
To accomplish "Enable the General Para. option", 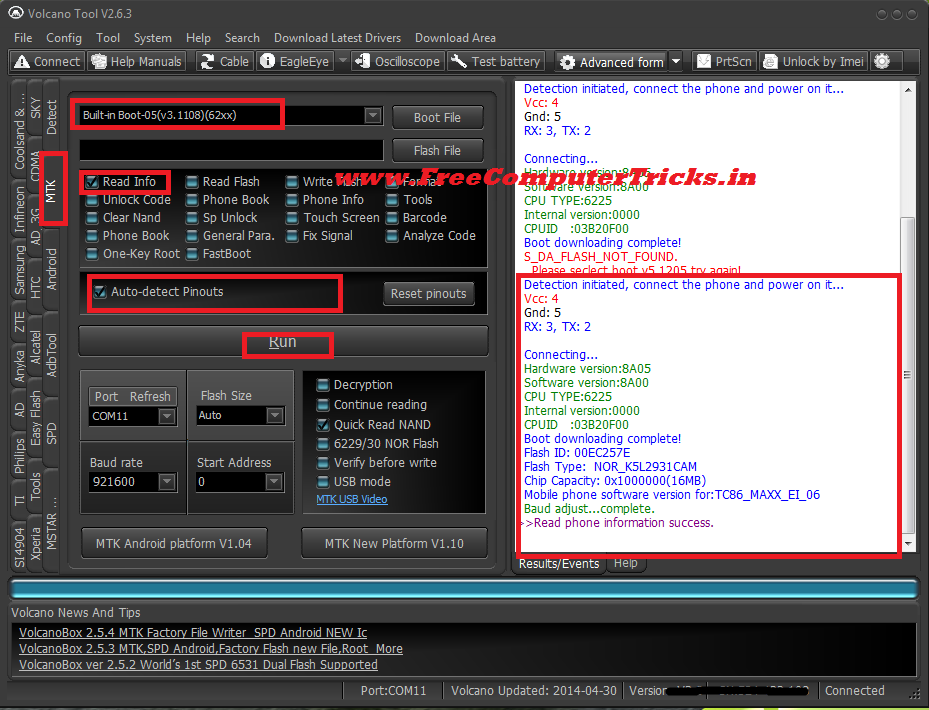I will coord(192,236).
